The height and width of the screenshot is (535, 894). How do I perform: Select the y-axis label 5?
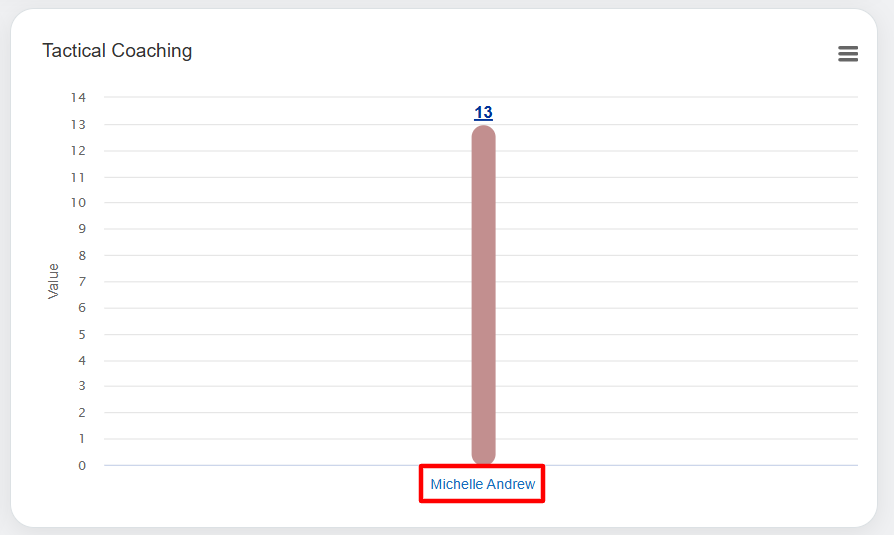coord(82,334)
